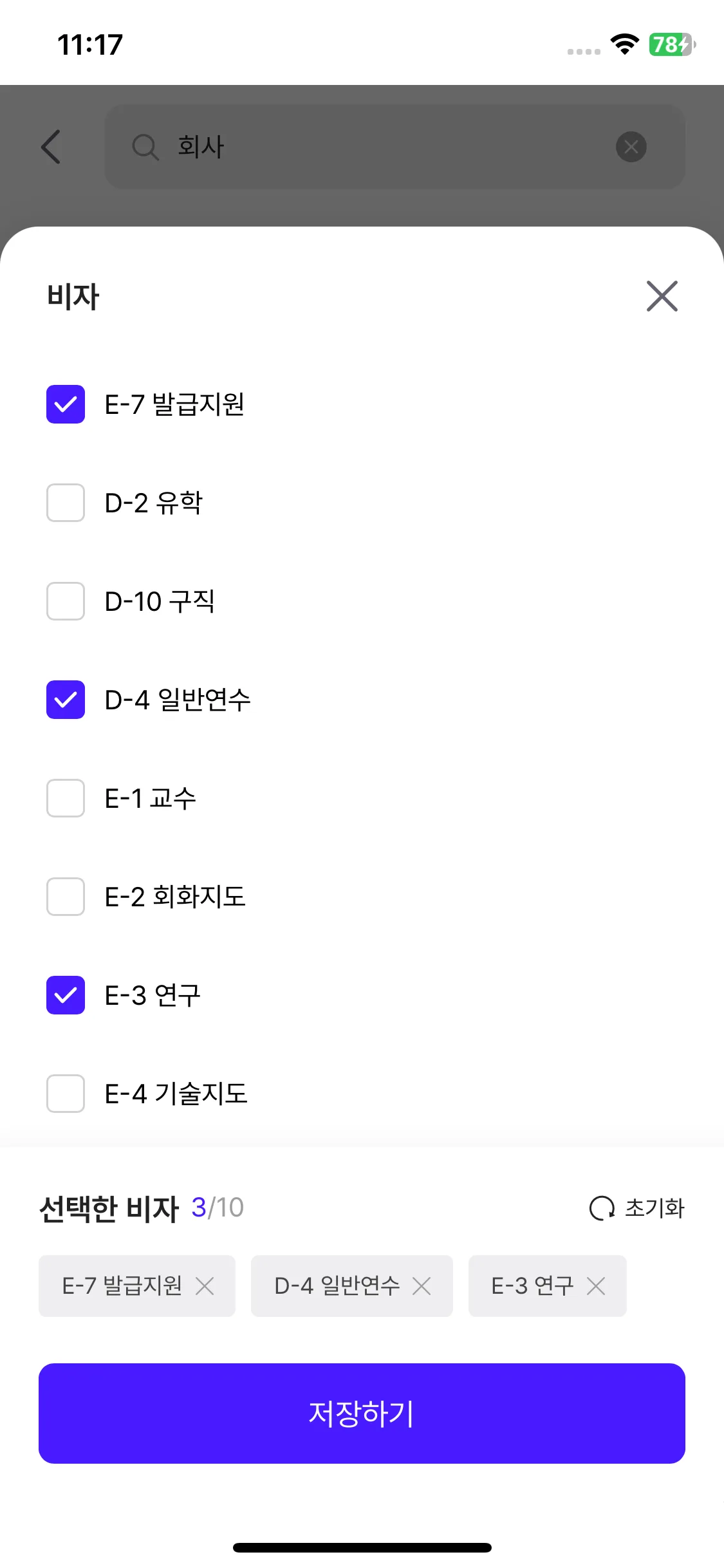Clear the search field text
The image size is (724, 1568).
tap(631, 147)
